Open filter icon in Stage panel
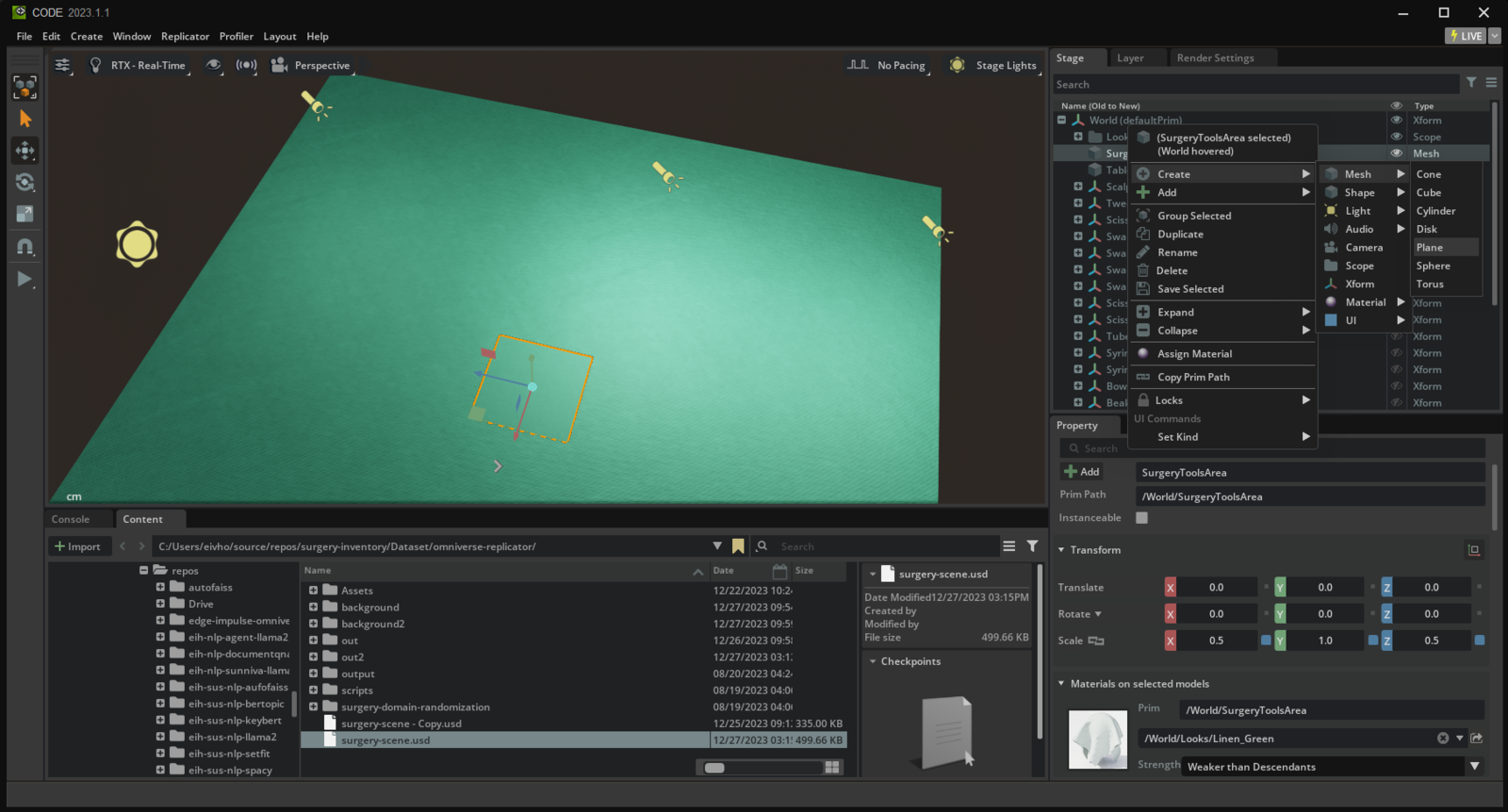The width and height of the screenshot is (1508, 812). point(1471,83)
